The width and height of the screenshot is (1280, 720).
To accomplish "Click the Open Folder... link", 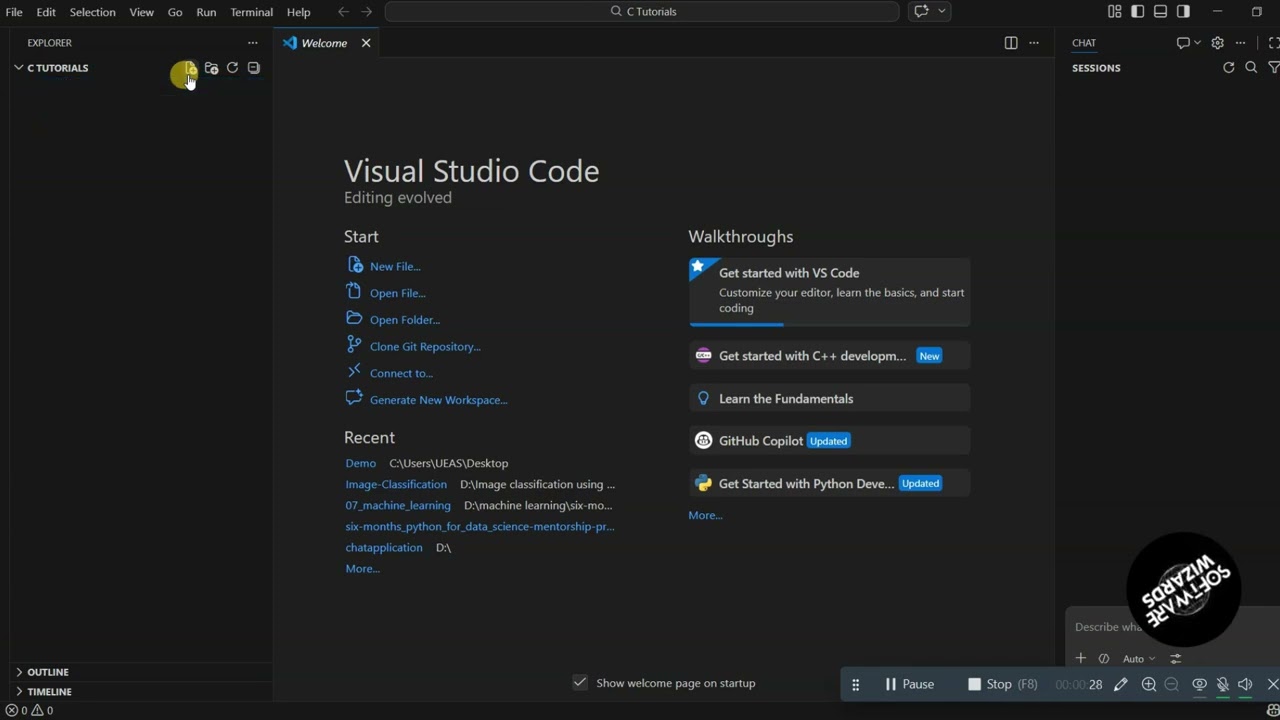I will 405,320.
